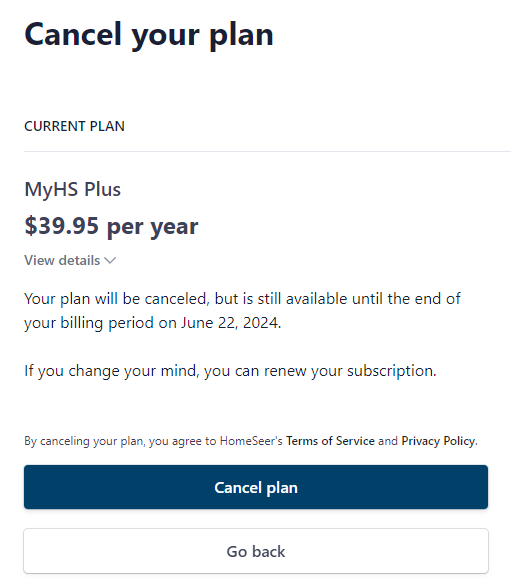Click the $39.95 per year price
Screen dimensions: 511x585
point(111,226)
